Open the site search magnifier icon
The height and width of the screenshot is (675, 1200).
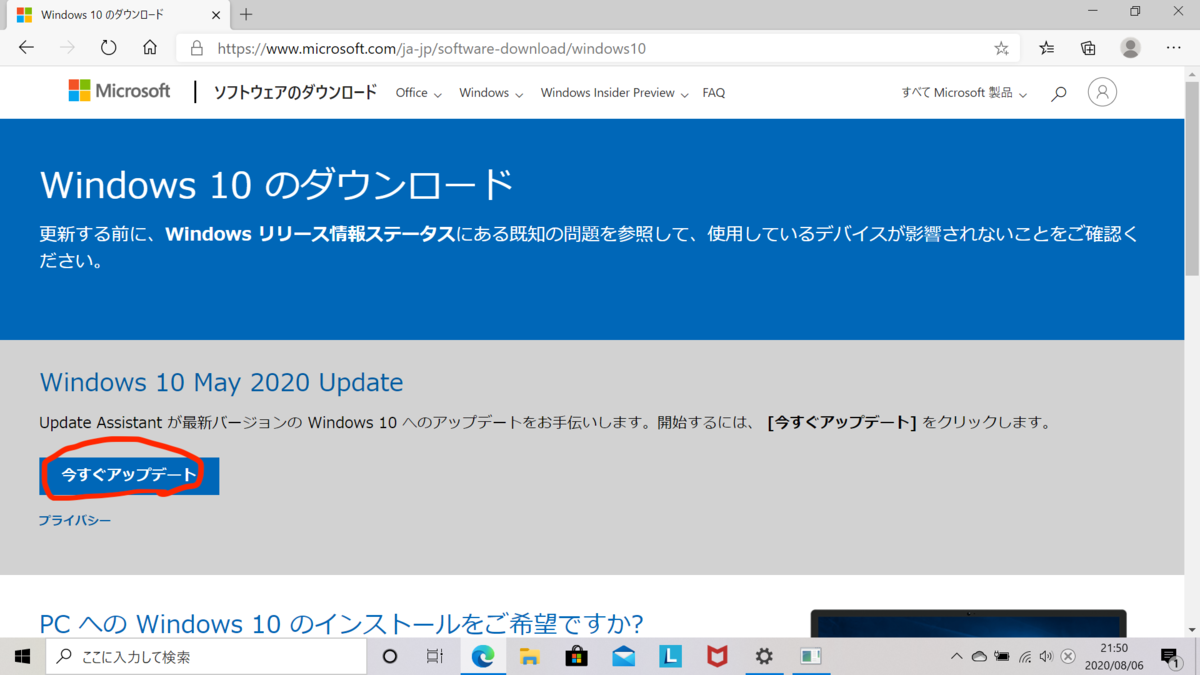(1059, 93)
